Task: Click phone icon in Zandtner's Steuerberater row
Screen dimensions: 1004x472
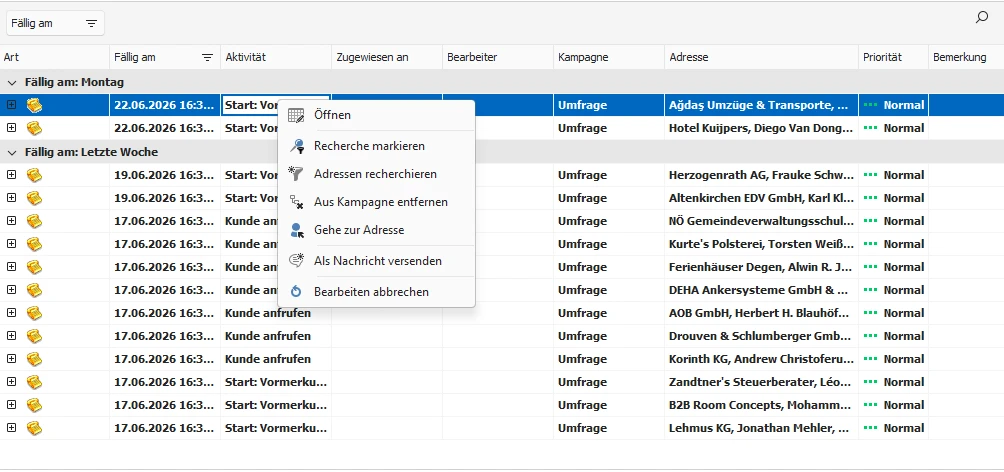Action: click(x=34, y=382)
